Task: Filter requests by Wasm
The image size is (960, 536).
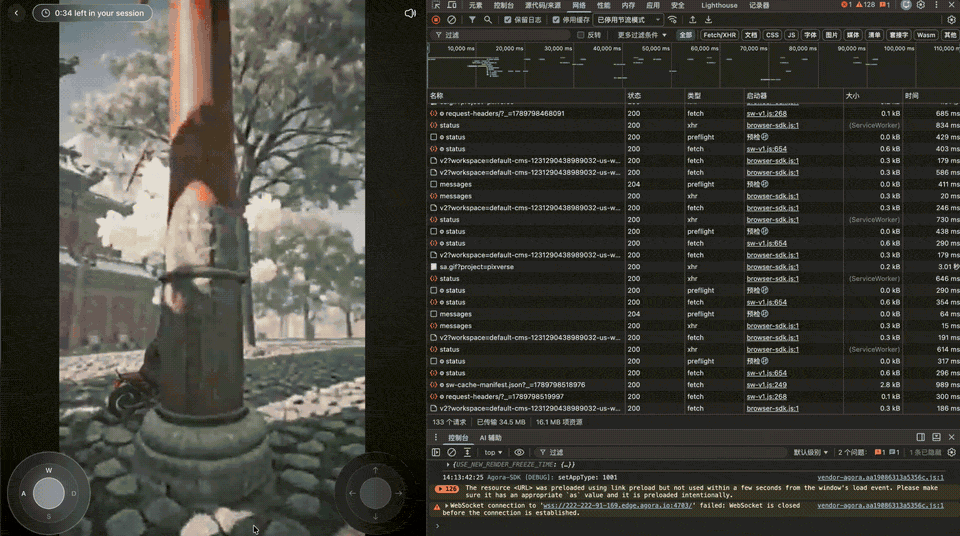Action: coord(926,35)
